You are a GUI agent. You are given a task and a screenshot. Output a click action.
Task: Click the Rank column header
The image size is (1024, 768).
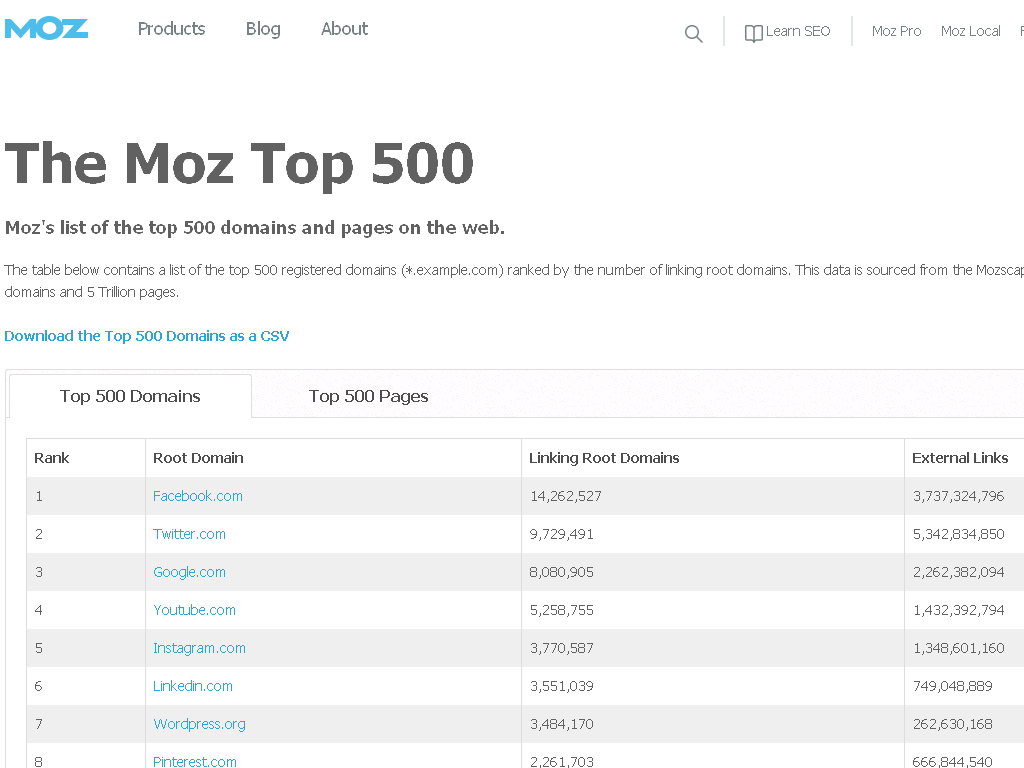[x=52, y=458]
